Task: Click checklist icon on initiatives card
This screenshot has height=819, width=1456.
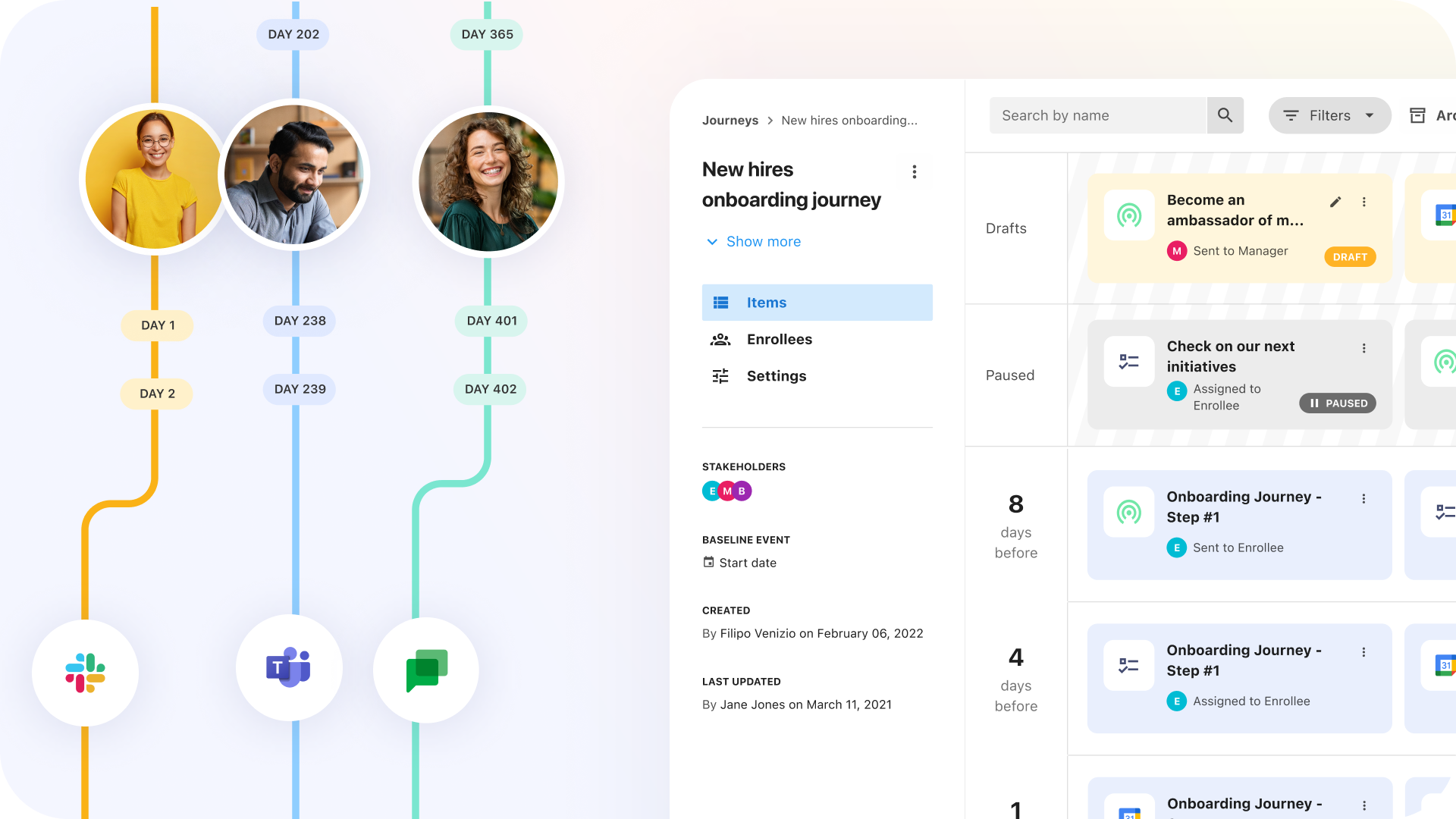Action: coord(1129,362)
